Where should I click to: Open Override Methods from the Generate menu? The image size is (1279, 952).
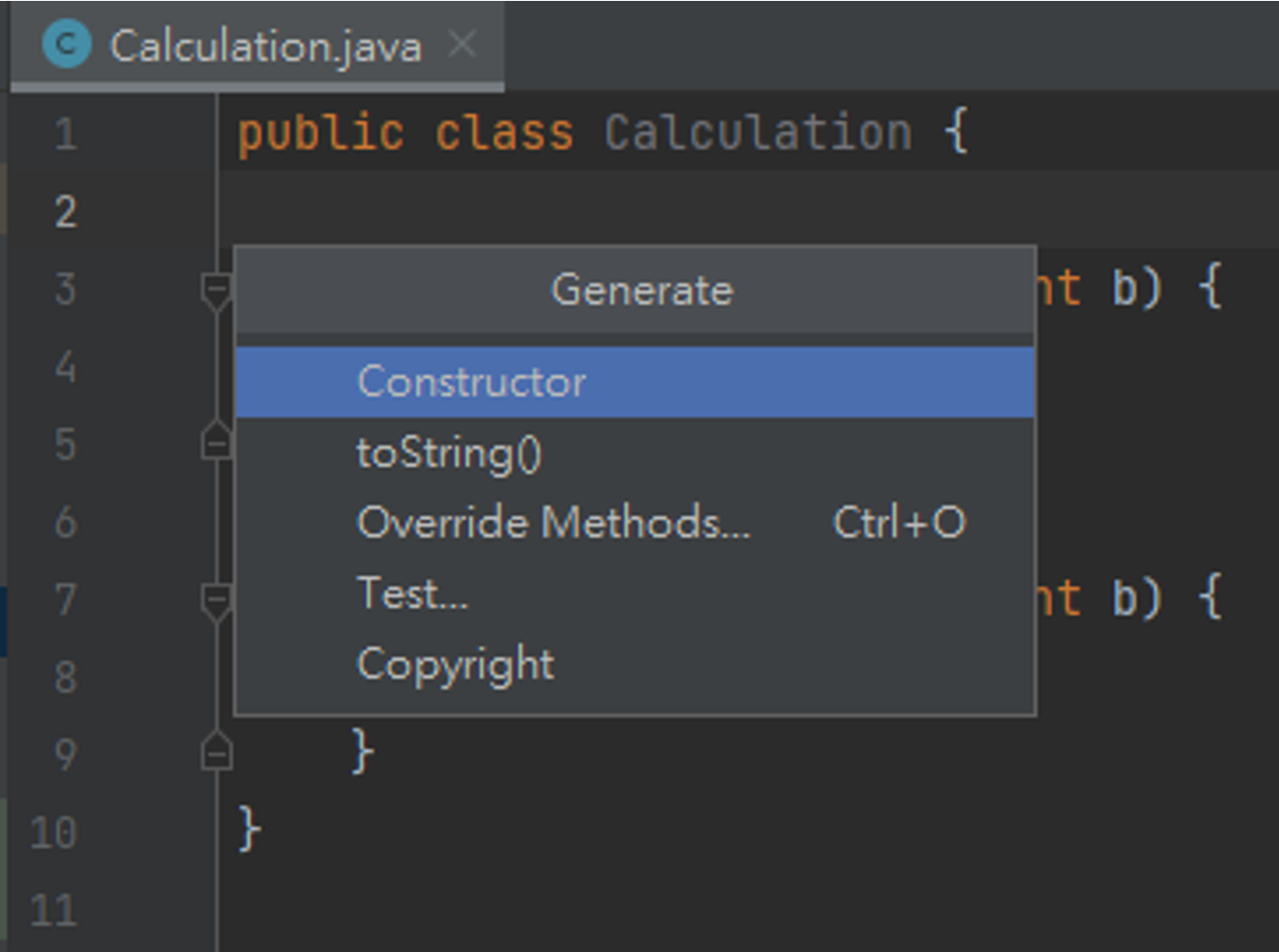[554, 522]
